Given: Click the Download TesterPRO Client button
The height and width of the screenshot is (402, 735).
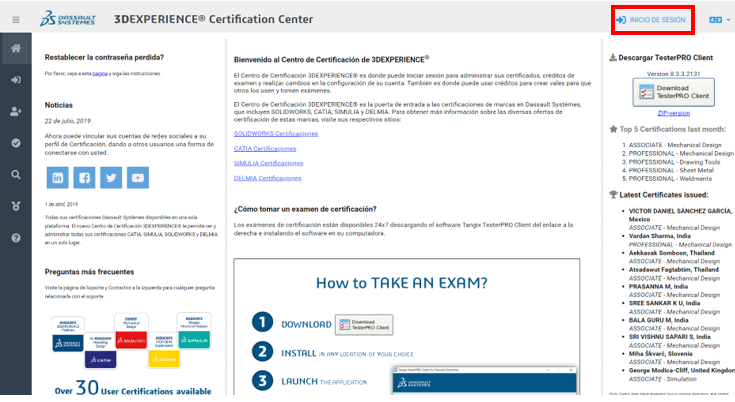Looking at the screenshot, I should coord(674,92).
